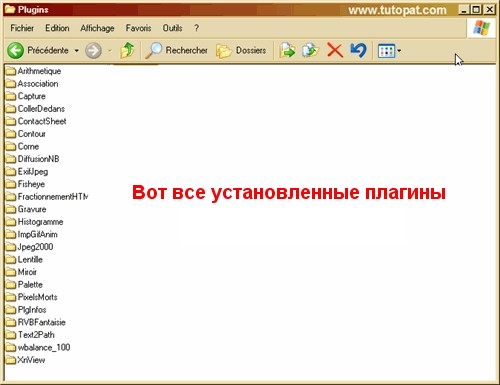The image size is (500, 385).
Task: Open the Forward history dropdown arrow
Action: 110,51
